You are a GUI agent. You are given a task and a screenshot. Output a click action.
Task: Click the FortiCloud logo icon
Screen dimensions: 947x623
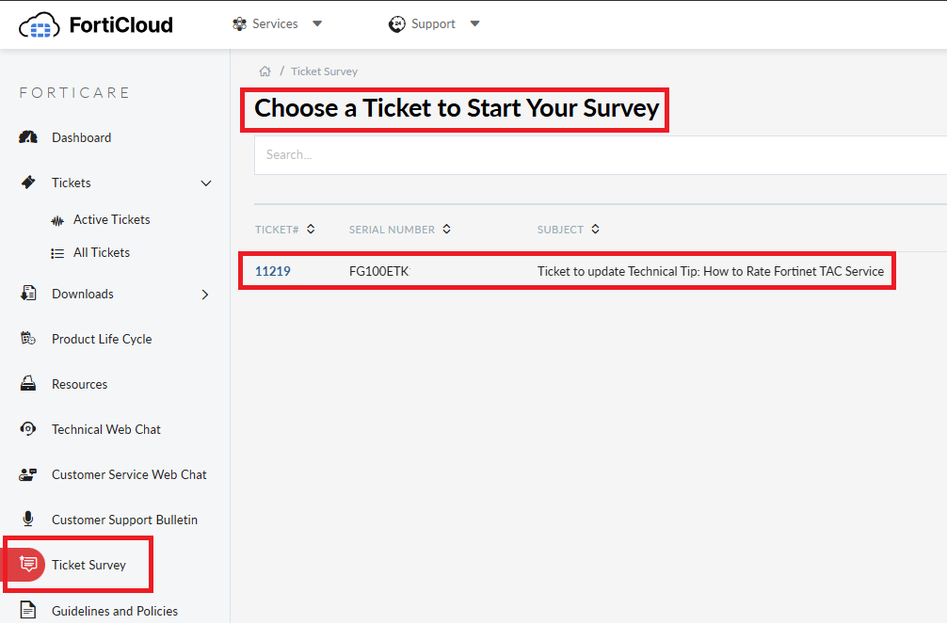[39, 25]
